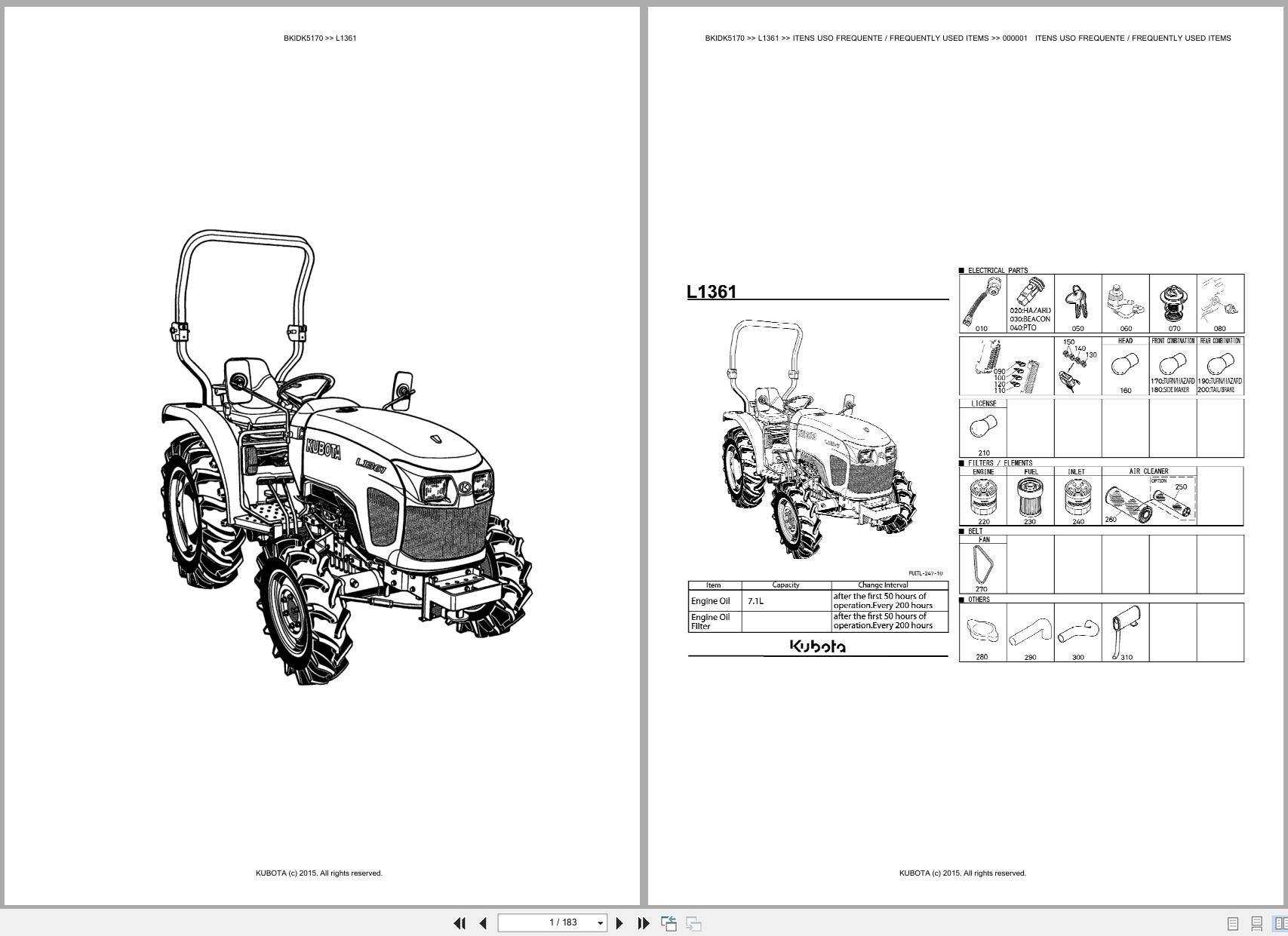Screen dimensions: 1288x936
Task: Click the right page copyright footer text
Action: [962, 873]
